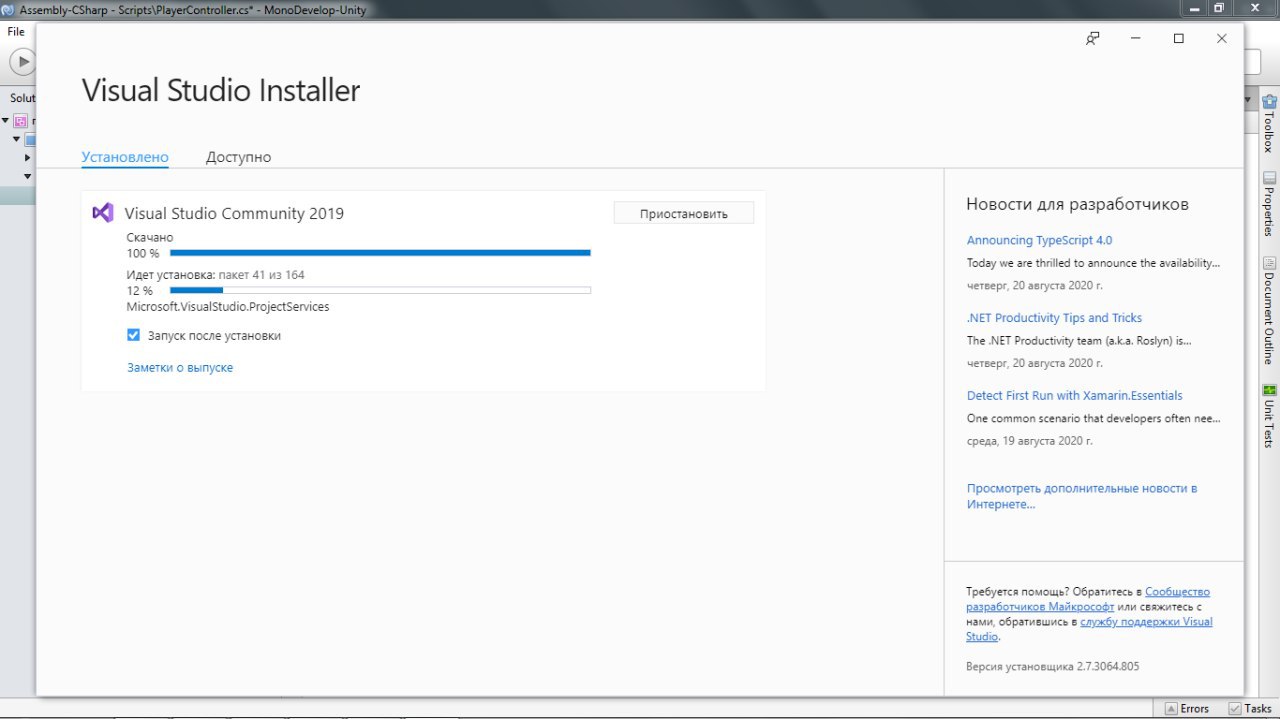This screenshot has width=1280, height=719.
Task: Open the Toolbox side panel in MonoDevelop
Action: (x=1269, y=123)
